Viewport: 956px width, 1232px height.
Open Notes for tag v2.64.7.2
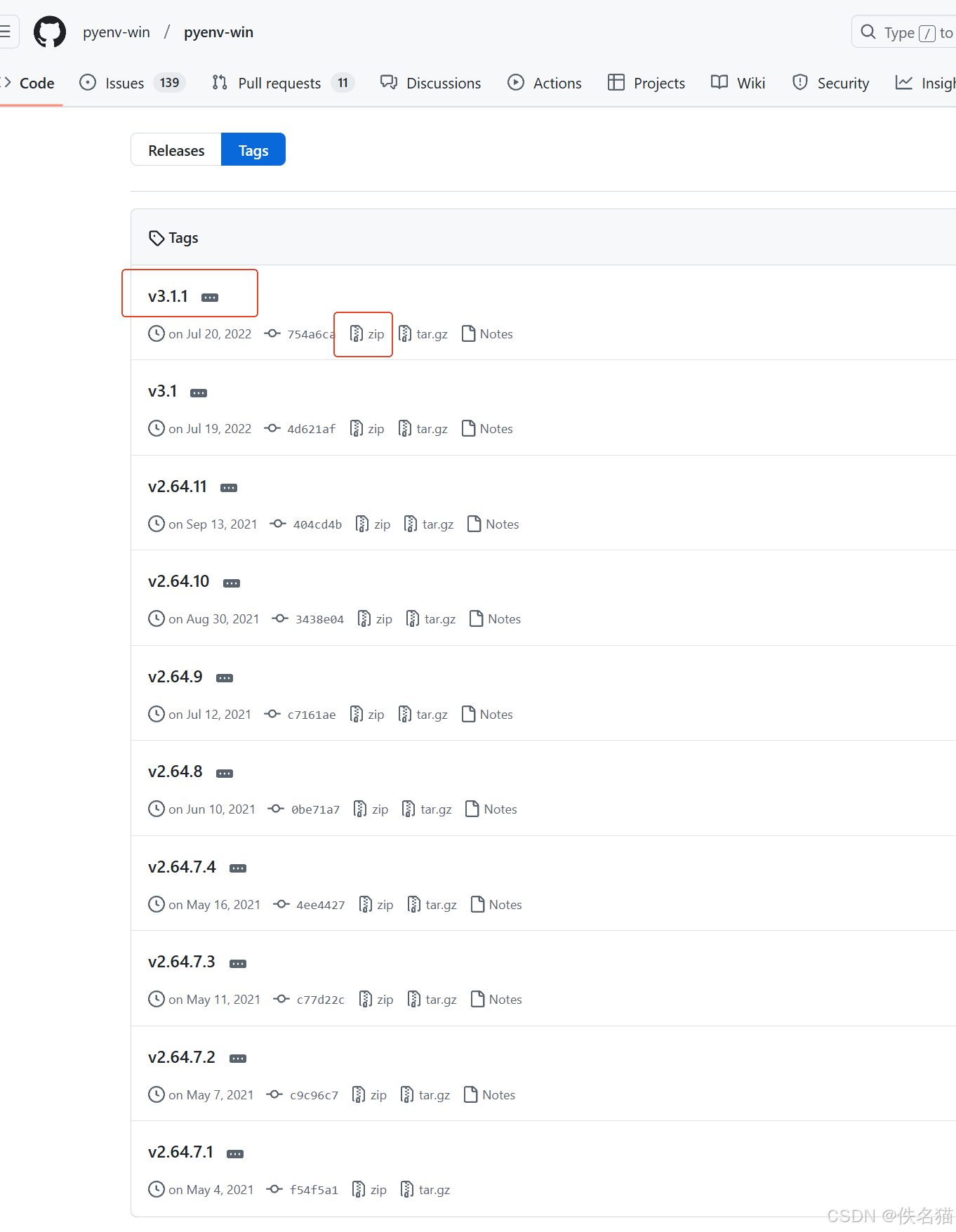[490, 1095]
